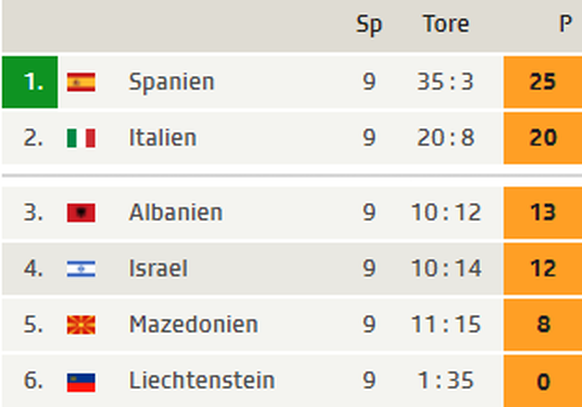Open the Liechtenstein team link
582x407 pixels.
(202, 380)
